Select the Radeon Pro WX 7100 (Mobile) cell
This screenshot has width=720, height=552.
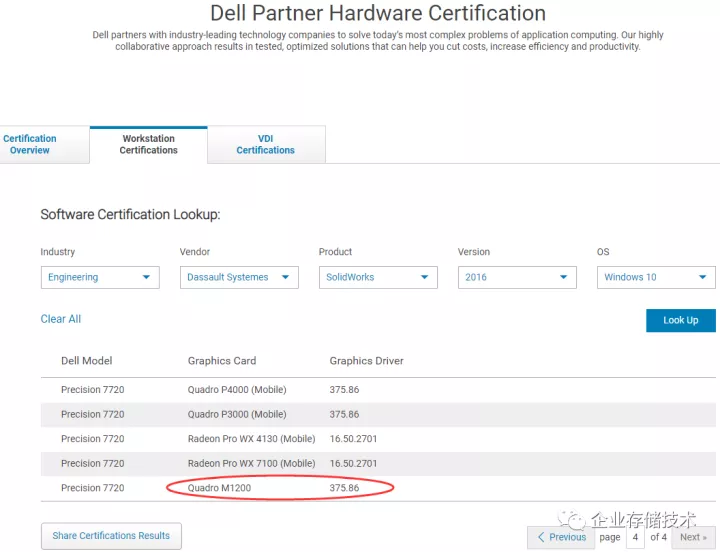pyautogui.click(x=252, y=463)
